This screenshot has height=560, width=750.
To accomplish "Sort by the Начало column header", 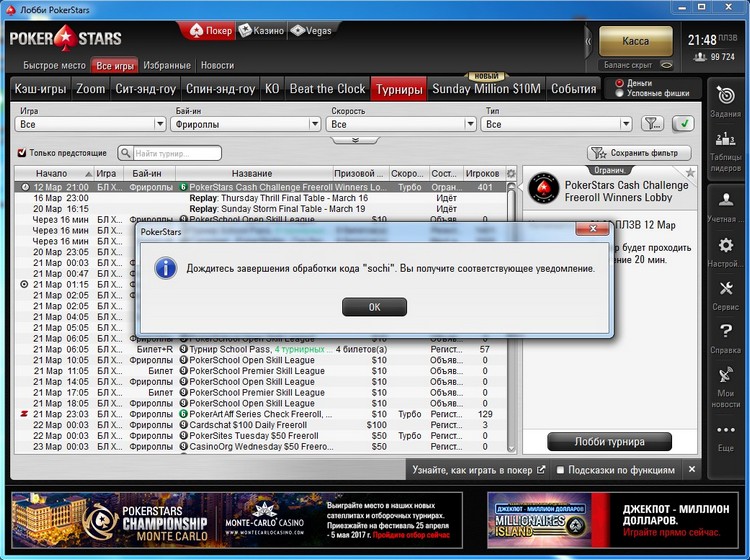I will tap(54, 174).
